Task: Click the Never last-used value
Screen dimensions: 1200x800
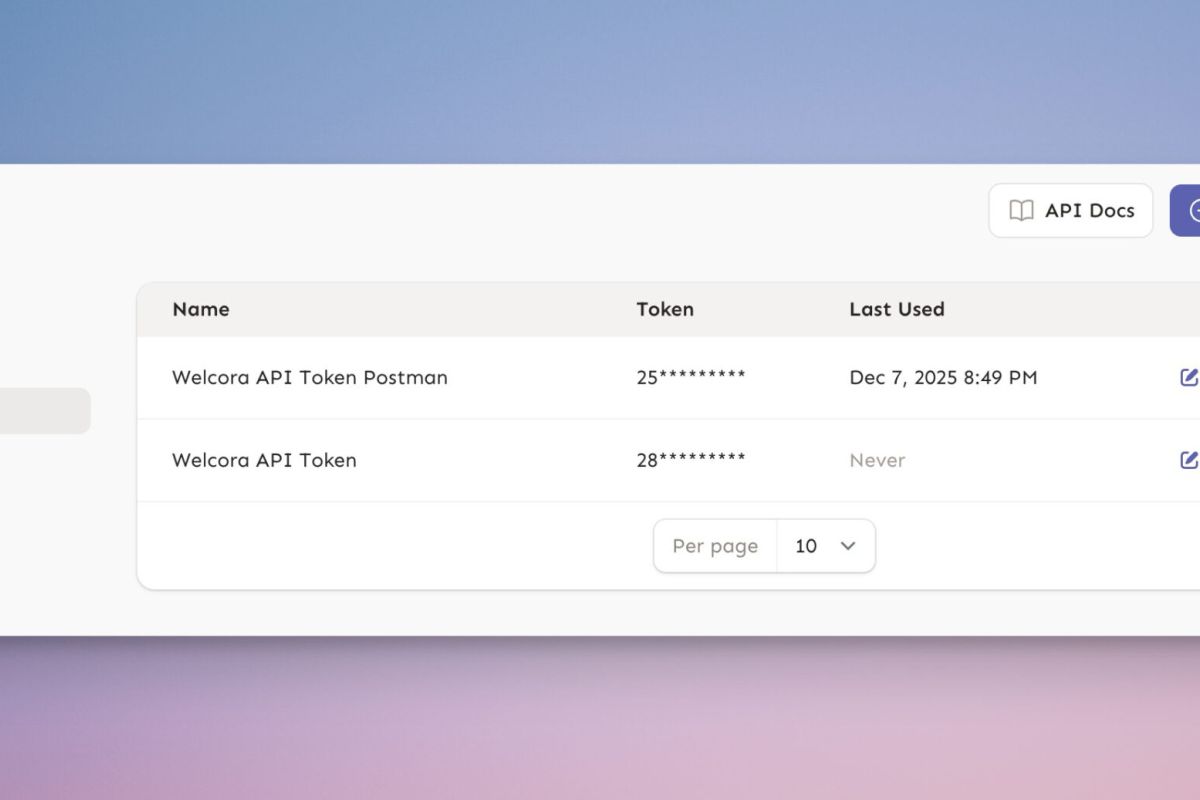Action: [877, 460]
